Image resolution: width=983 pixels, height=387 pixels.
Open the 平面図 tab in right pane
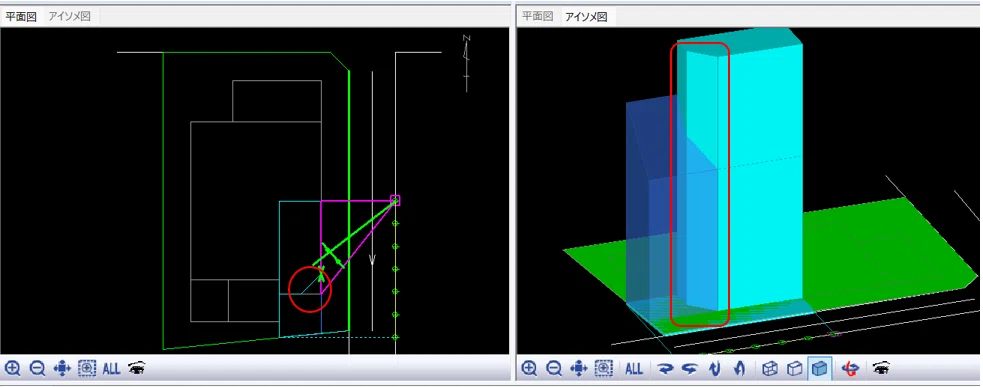coord(537,17)
